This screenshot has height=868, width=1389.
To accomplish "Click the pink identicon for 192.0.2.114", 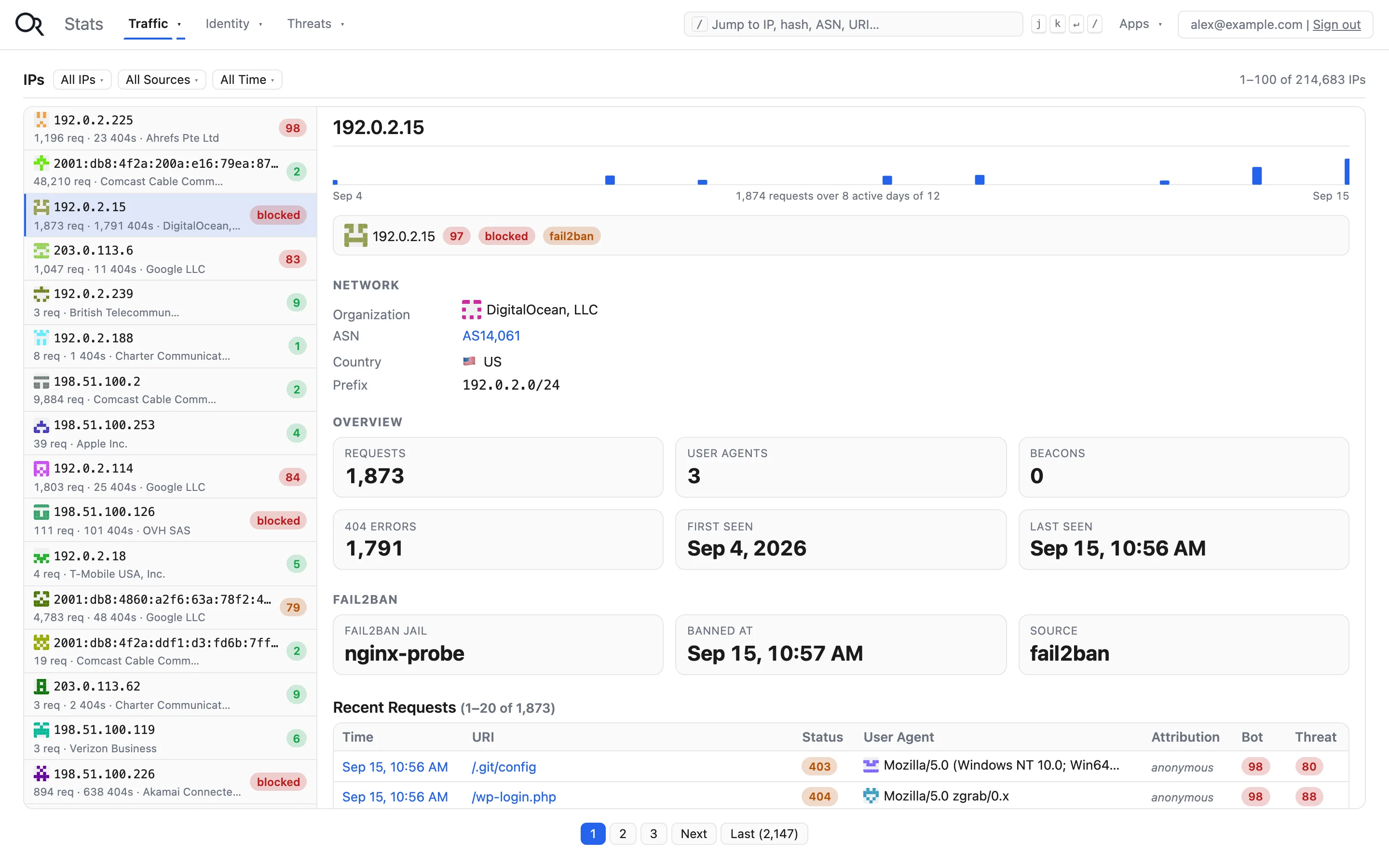I will pos(41,468).
